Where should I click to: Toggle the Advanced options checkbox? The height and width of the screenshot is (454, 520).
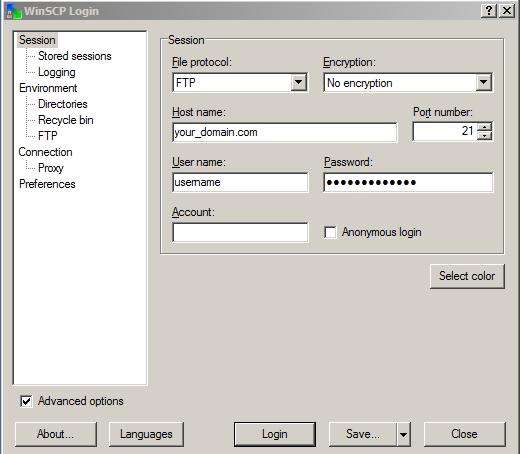pos(26,401)
